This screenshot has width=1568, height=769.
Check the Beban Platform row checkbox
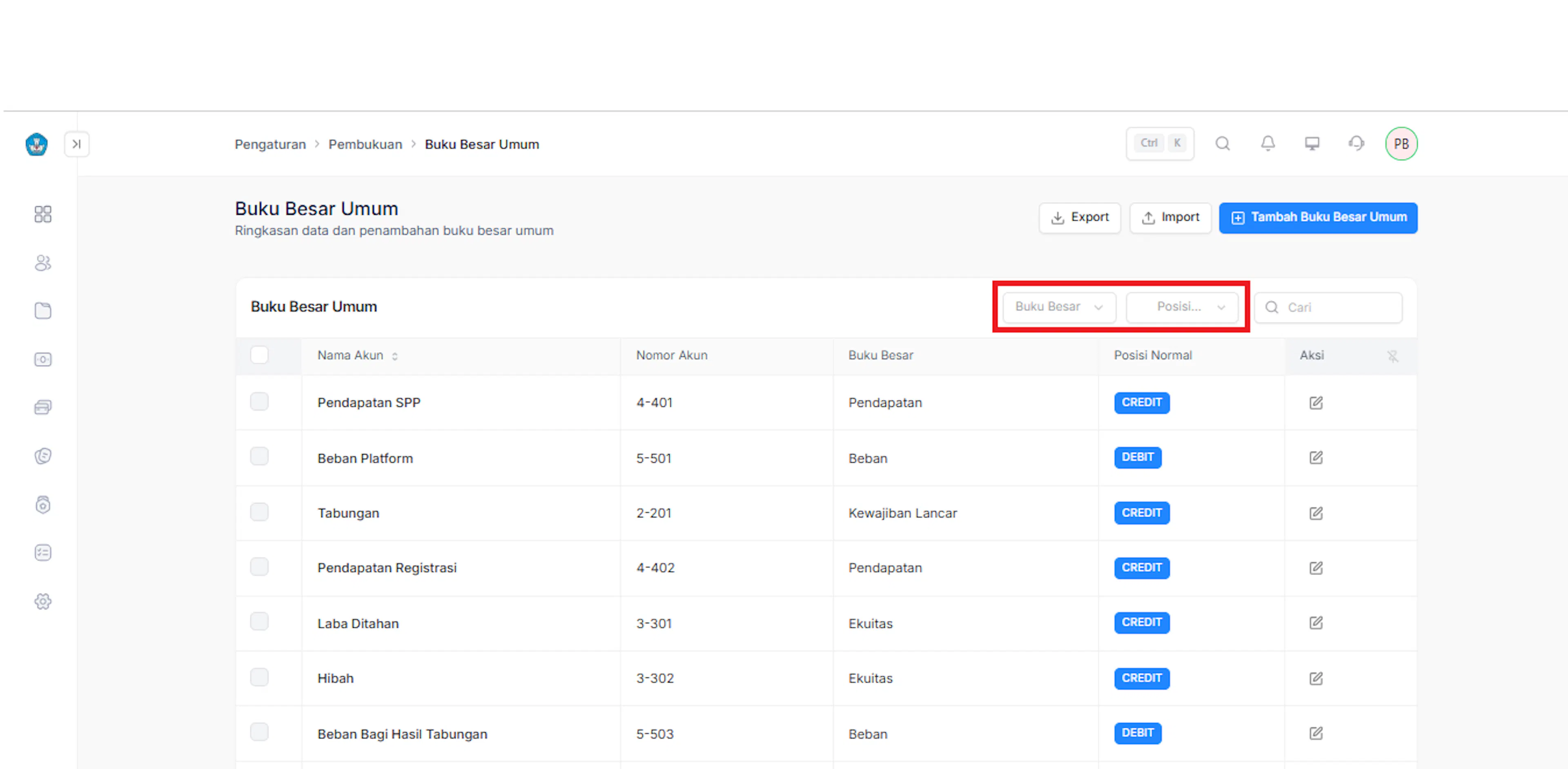point(259,456)
